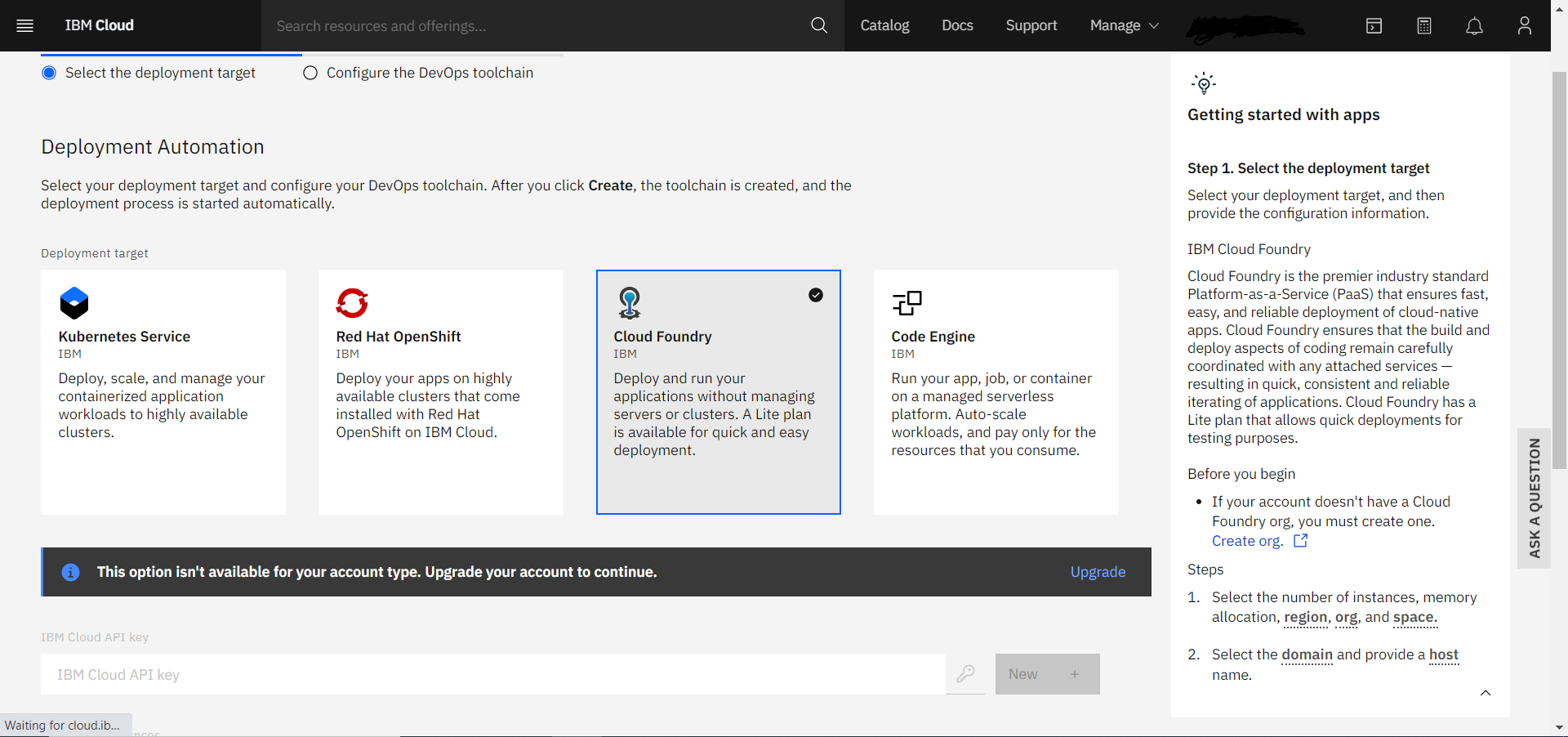
Task: Click the Upgrade link
Action: click(1098, 572)
